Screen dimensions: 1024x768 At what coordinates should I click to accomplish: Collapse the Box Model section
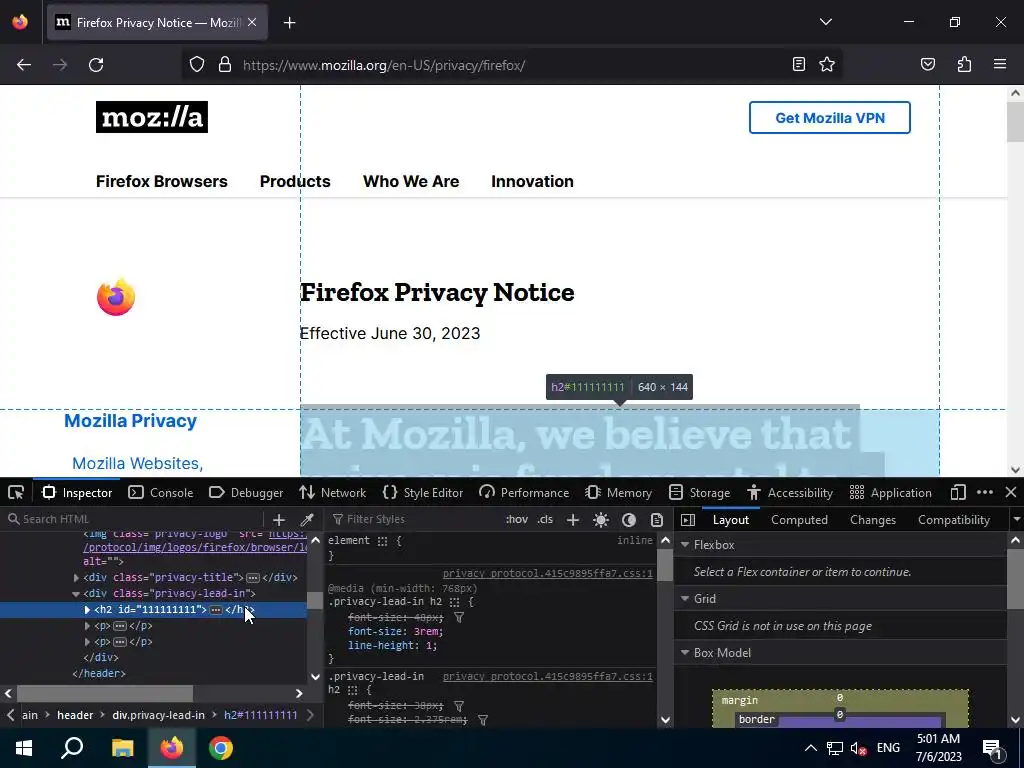pyautogui.click(x=685, y=653)
